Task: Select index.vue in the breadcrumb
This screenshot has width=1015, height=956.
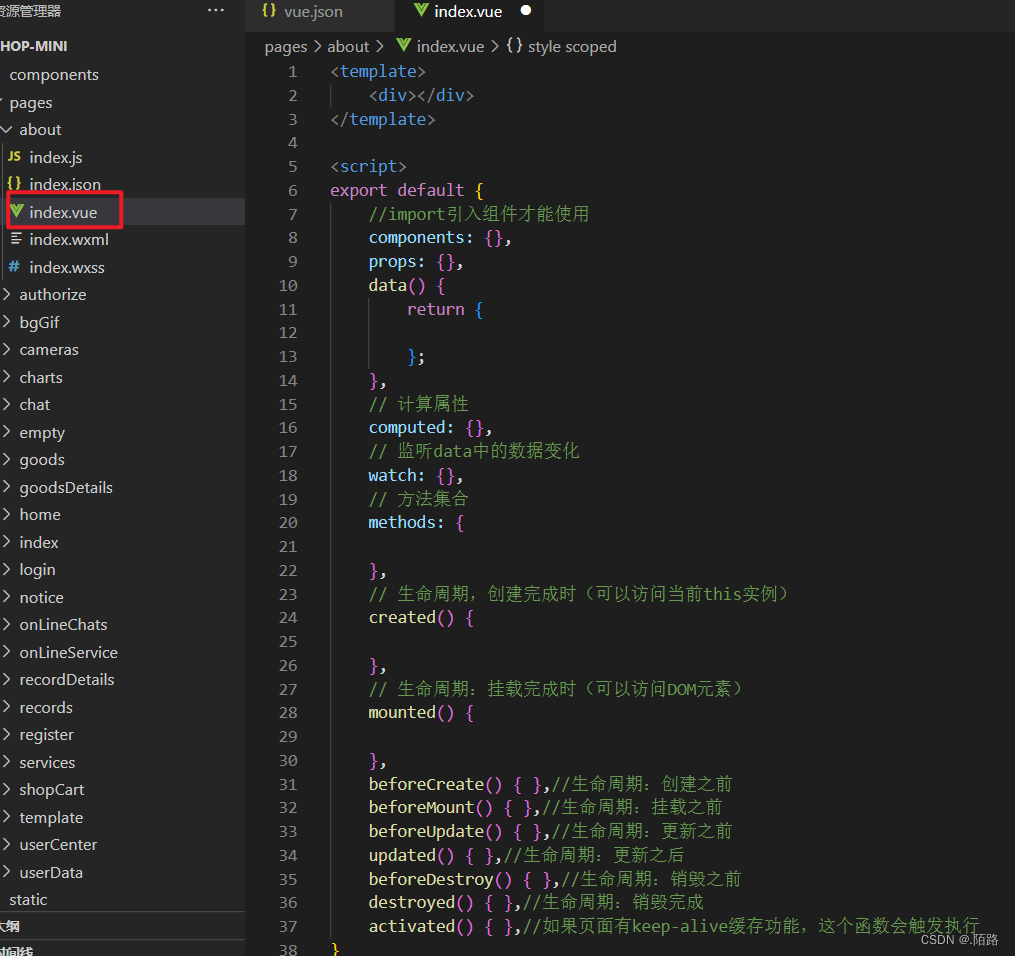Action: click(450, 47)
